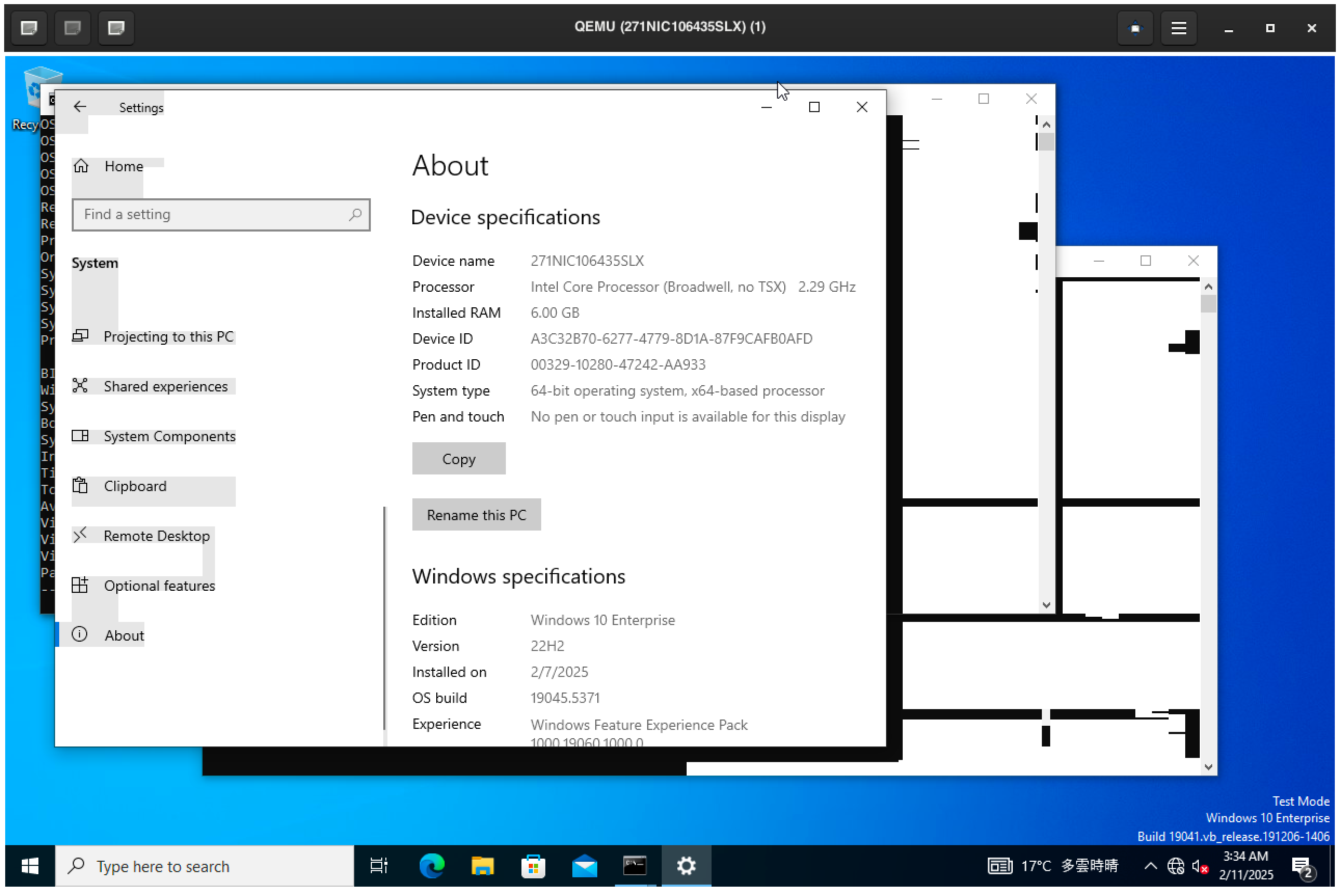
Task: Open Shared experiences settings
Action: tap(165, 386)
